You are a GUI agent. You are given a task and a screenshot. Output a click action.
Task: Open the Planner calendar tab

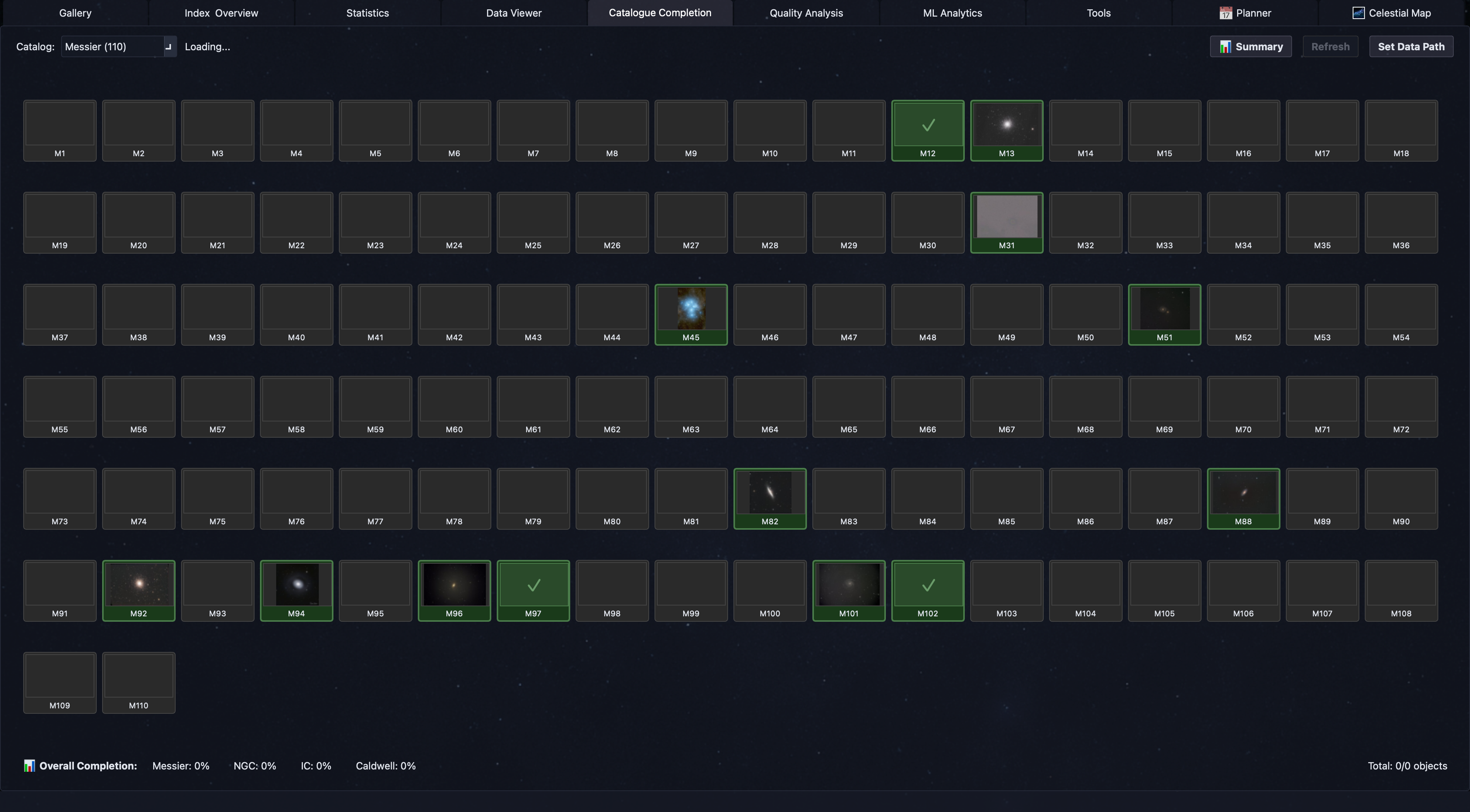(1244, 12)
